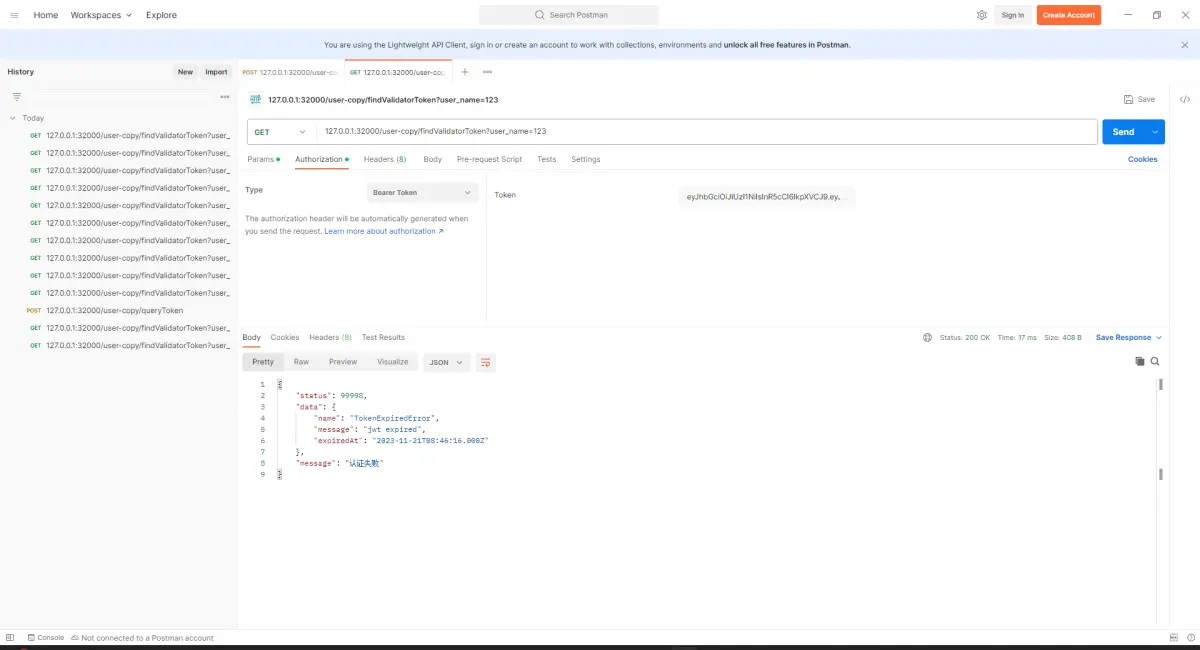Save the request using Save button
This screenshot has height=650, width=1200.
click(1139, 99)
